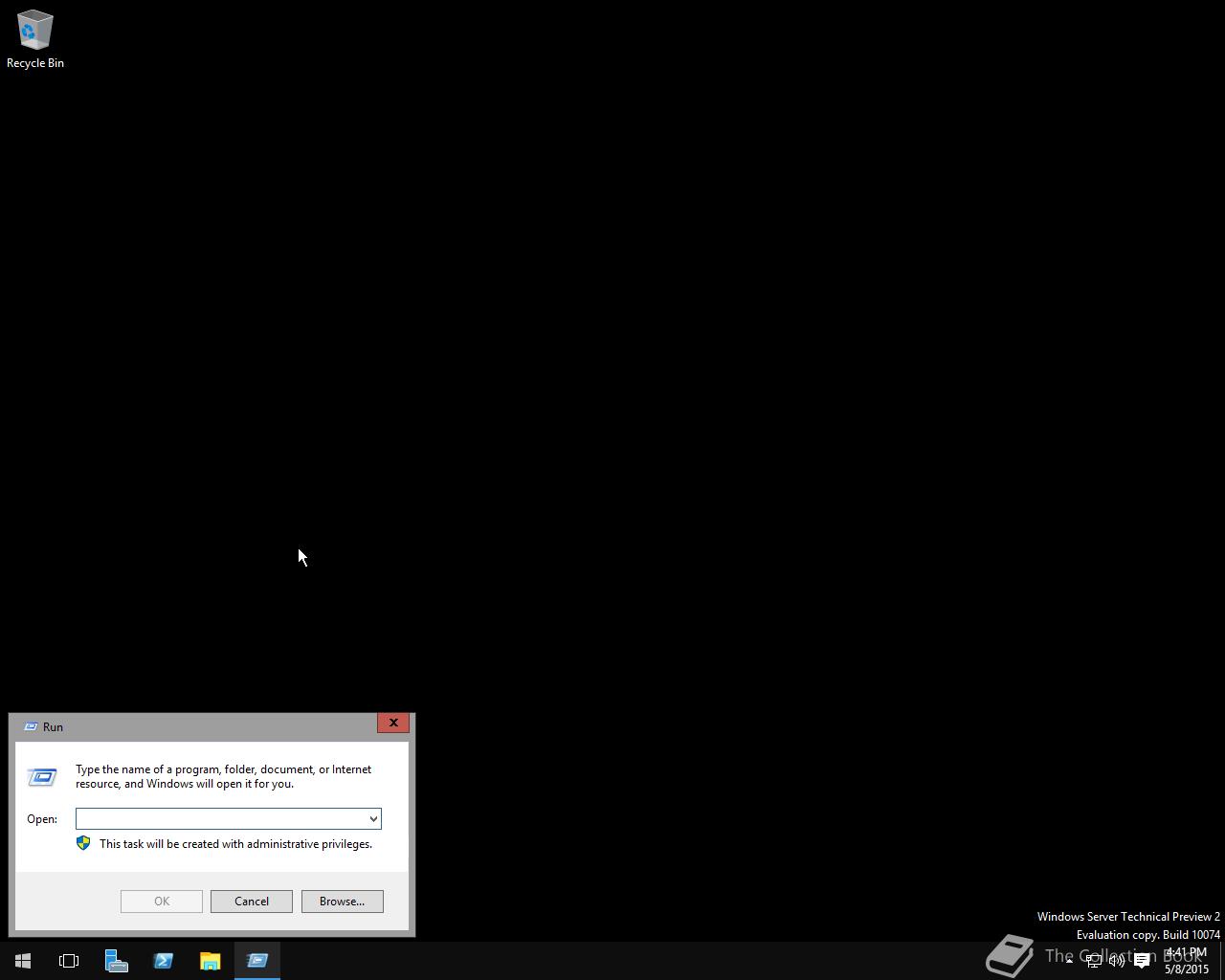
Task: Open the Recycle Bin desktop icon
Action: (x=35, y=38)
